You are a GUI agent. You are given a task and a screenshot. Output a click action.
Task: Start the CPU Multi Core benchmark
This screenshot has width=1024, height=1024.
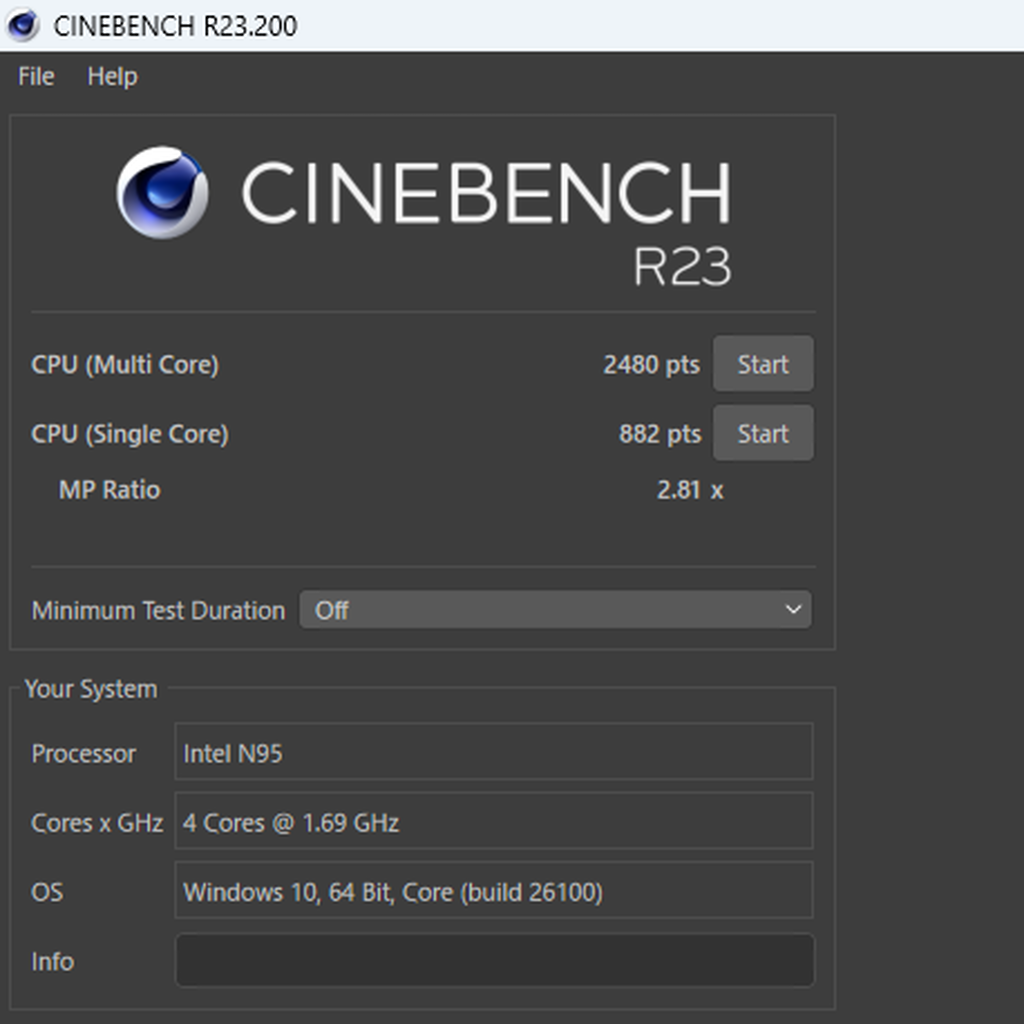click(762, 365)
